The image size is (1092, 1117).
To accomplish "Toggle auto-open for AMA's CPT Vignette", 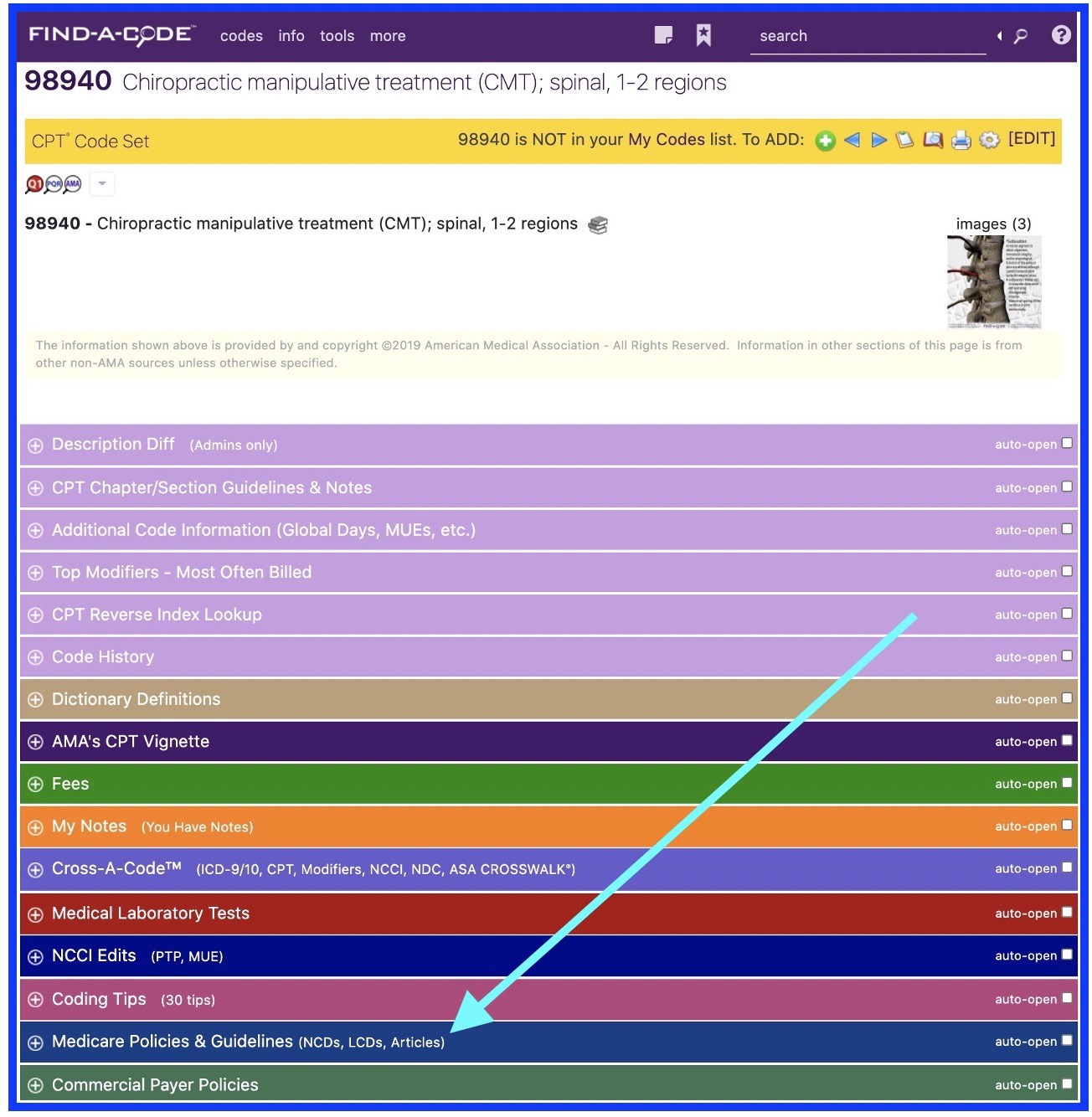I will [x=1067, y=740].
